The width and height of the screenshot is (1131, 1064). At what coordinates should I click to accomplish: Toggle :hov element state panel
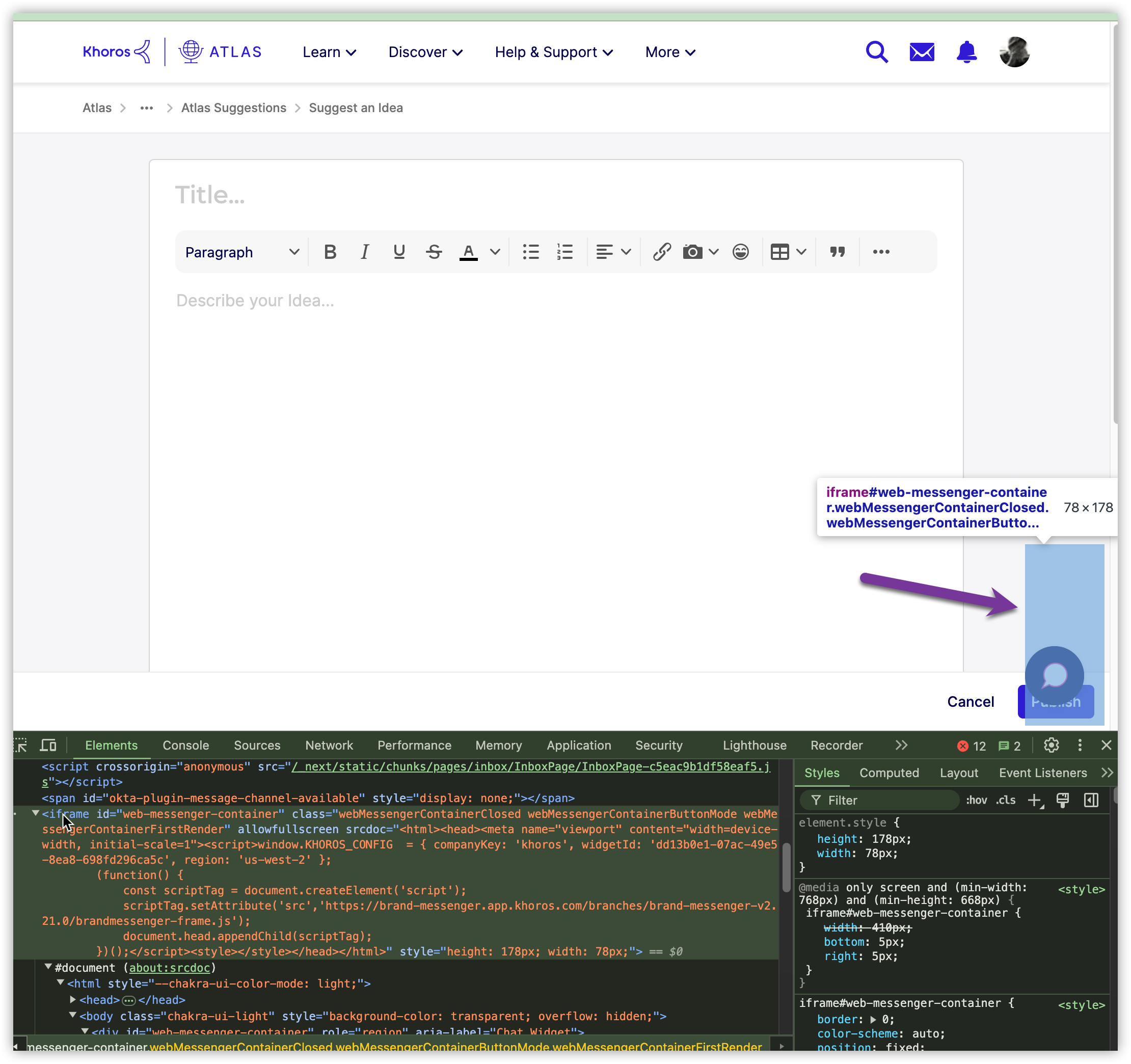976,800
